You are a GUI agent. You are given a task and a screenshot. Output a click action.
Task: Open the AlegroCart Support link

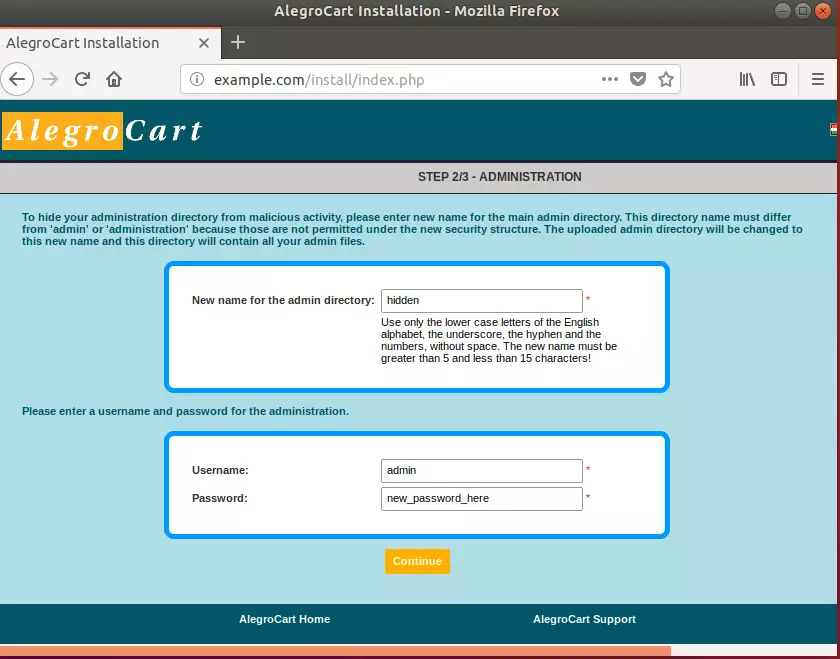coord(584,619)
